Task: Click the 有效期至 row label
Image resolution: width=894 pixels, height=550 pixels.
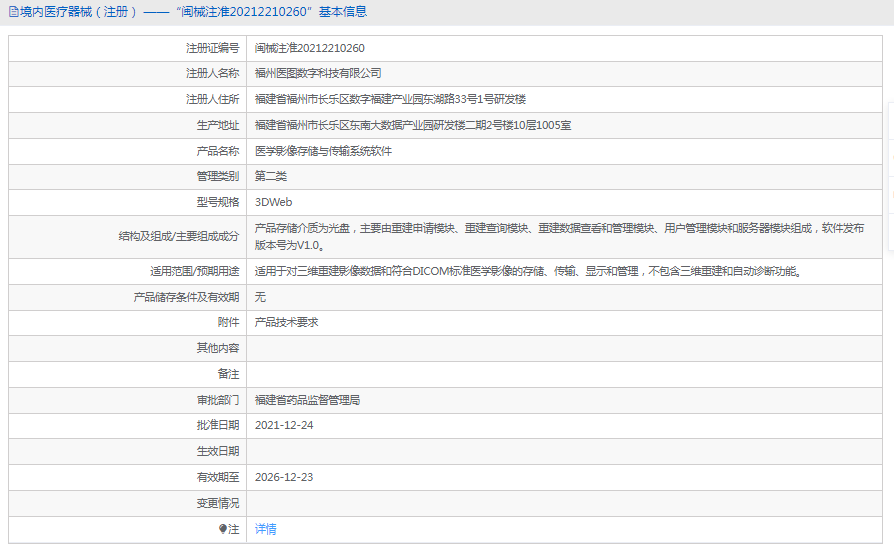Action: [x=218, y=478]
